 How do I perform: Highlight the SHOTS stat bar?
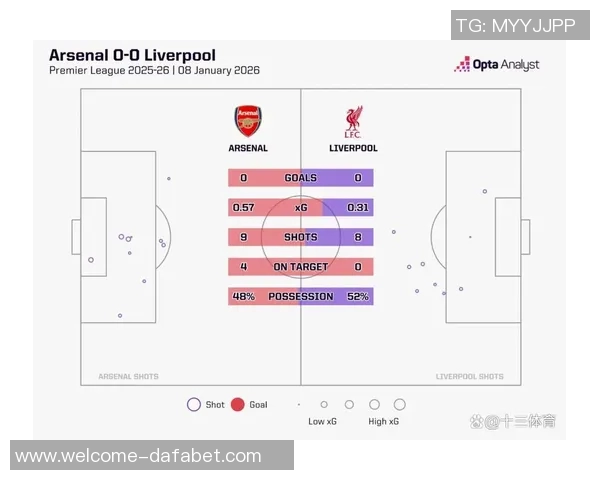tap(300, 238)
